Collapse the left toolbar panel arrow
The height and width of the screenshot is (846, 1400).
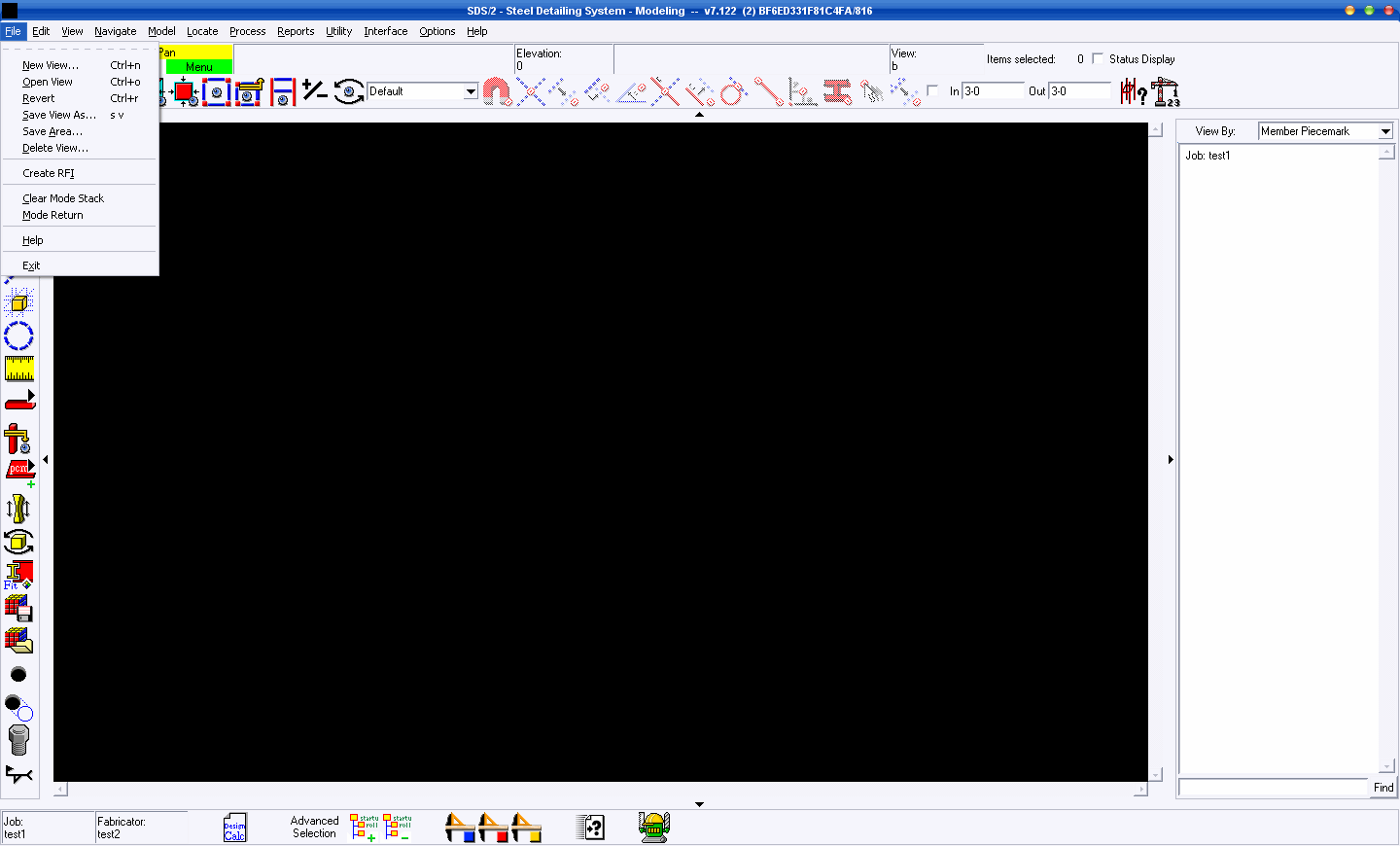click(x=46, y=459)
